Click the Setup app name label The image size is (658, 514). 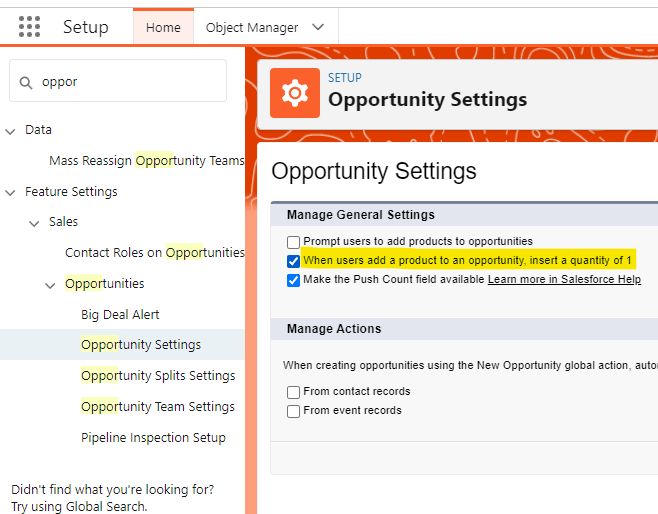(86, 27)
